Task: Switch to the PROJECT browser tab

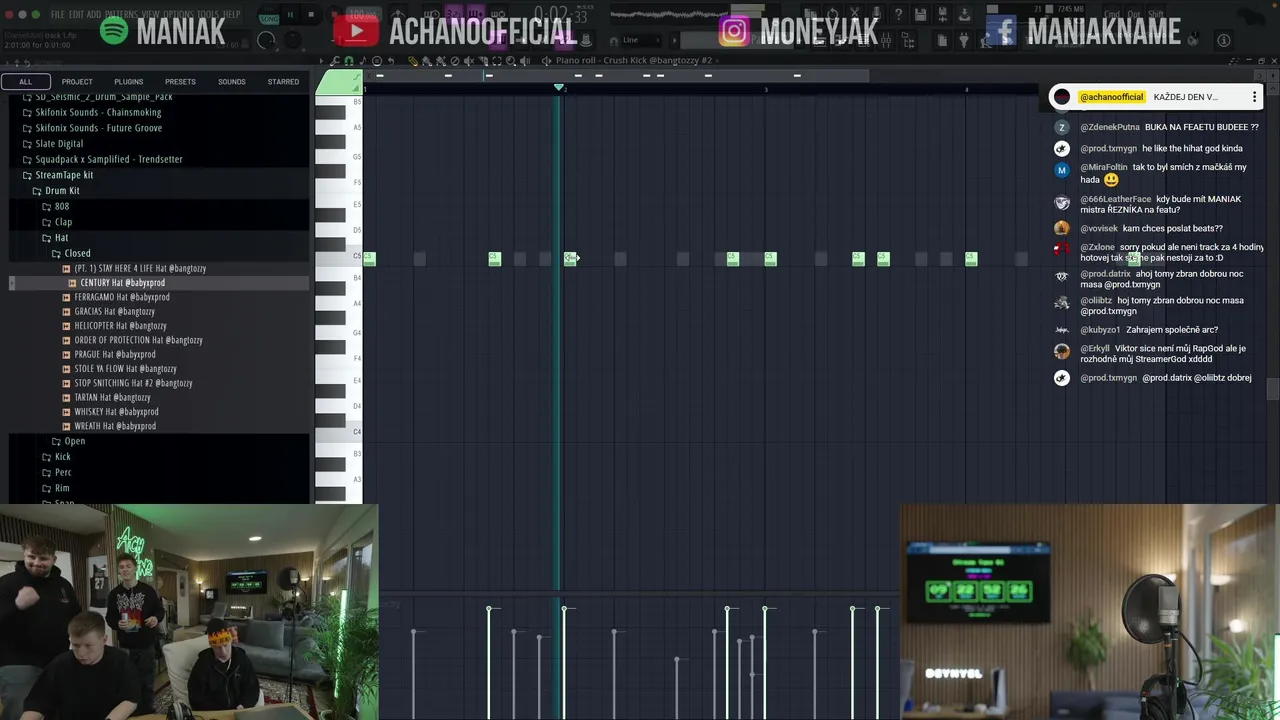Action: tap(77, 82)
